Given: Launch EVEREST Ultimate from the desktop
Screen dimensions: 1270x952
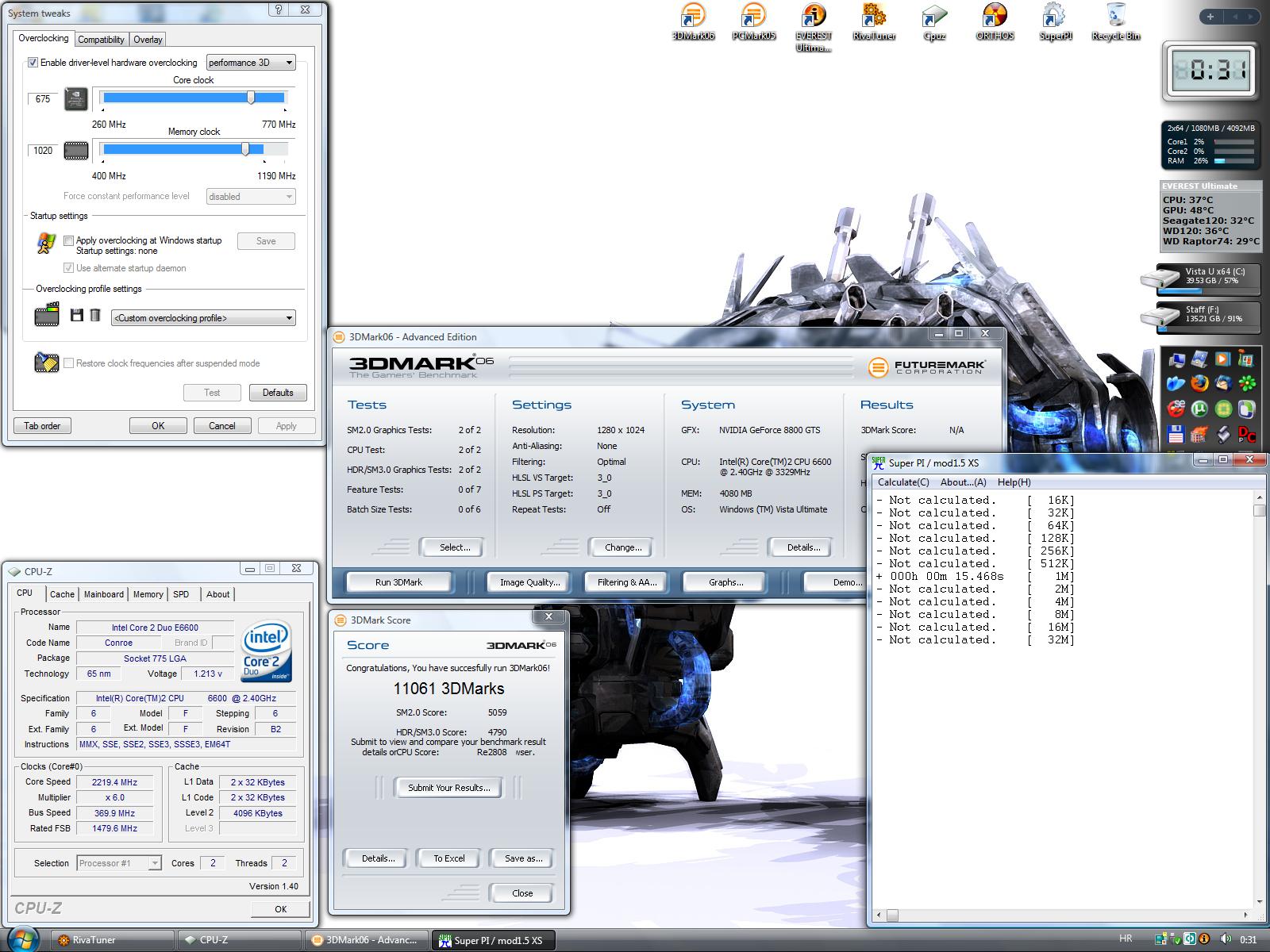Looking at the screenshot, I should (814, 28).
